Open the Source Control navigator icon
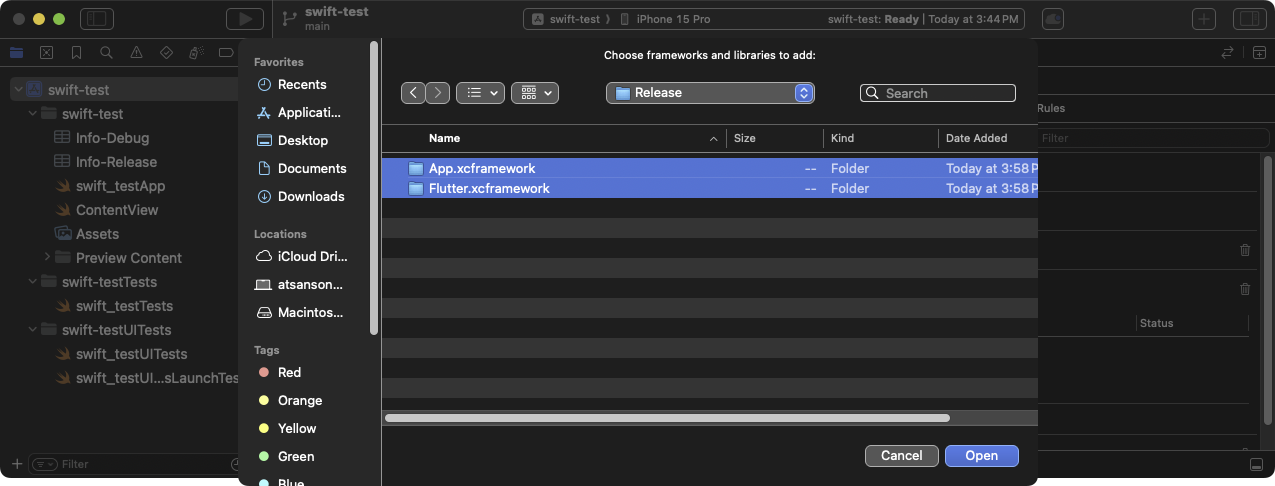This screenshot has width=1275, height=486. click(46, 52)
